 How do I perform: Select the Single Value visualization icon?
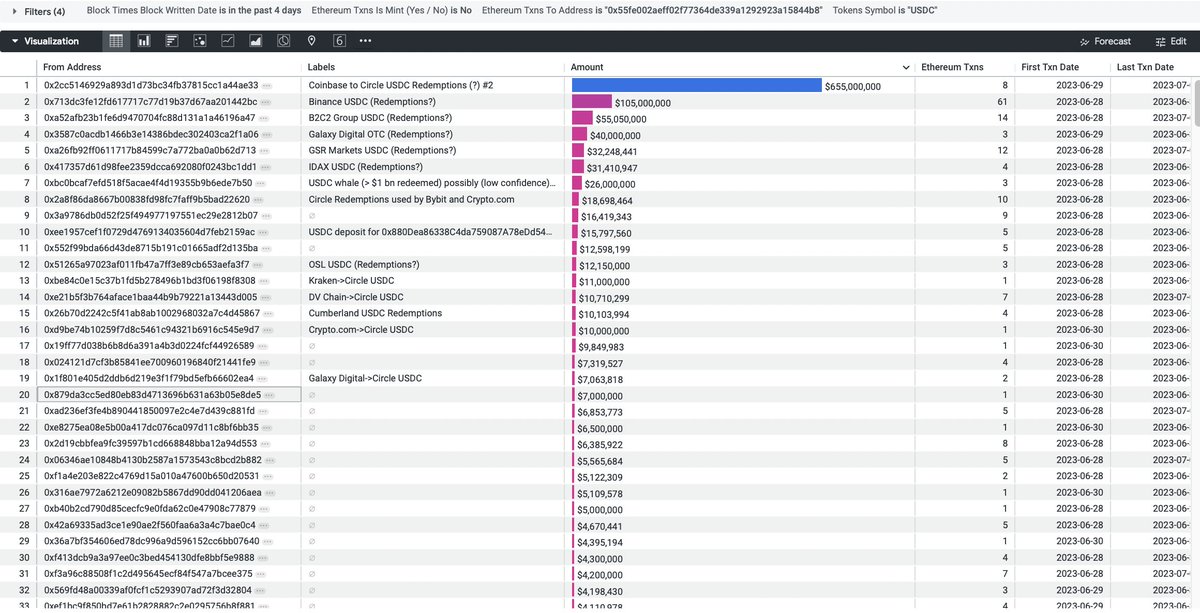[340, 41]
